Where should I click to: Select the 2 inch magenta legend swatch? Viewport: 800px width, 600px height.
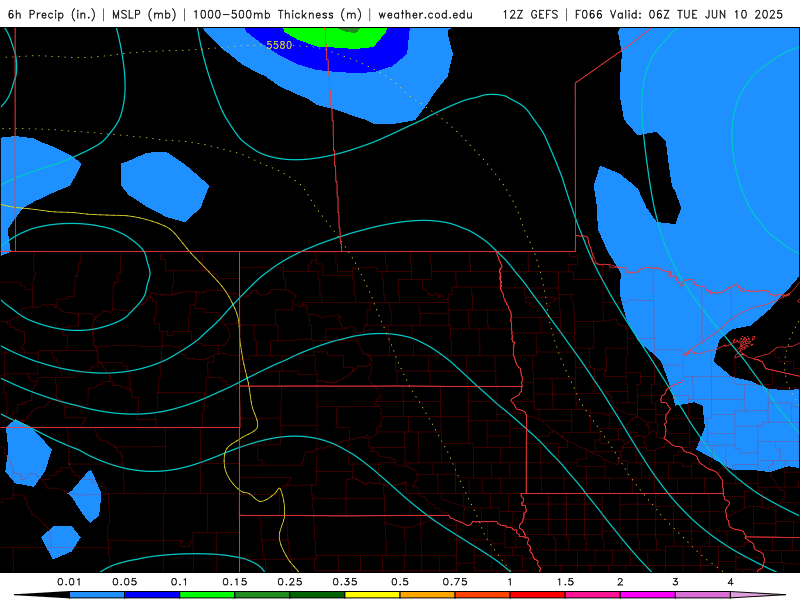pyautogui.click(x=648, y=595)
